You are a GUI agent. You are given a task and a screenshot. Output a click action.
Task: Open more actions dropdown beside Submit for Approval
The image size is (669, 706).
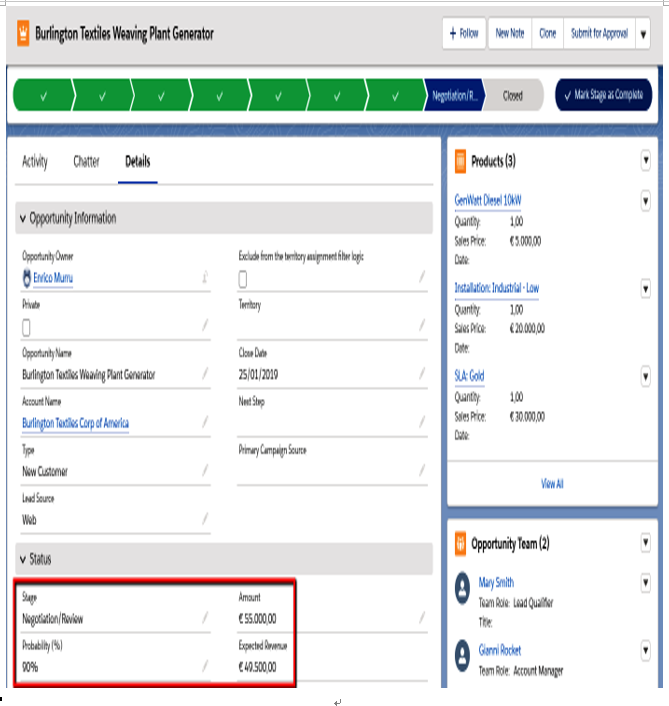click(x=643, y=34)
